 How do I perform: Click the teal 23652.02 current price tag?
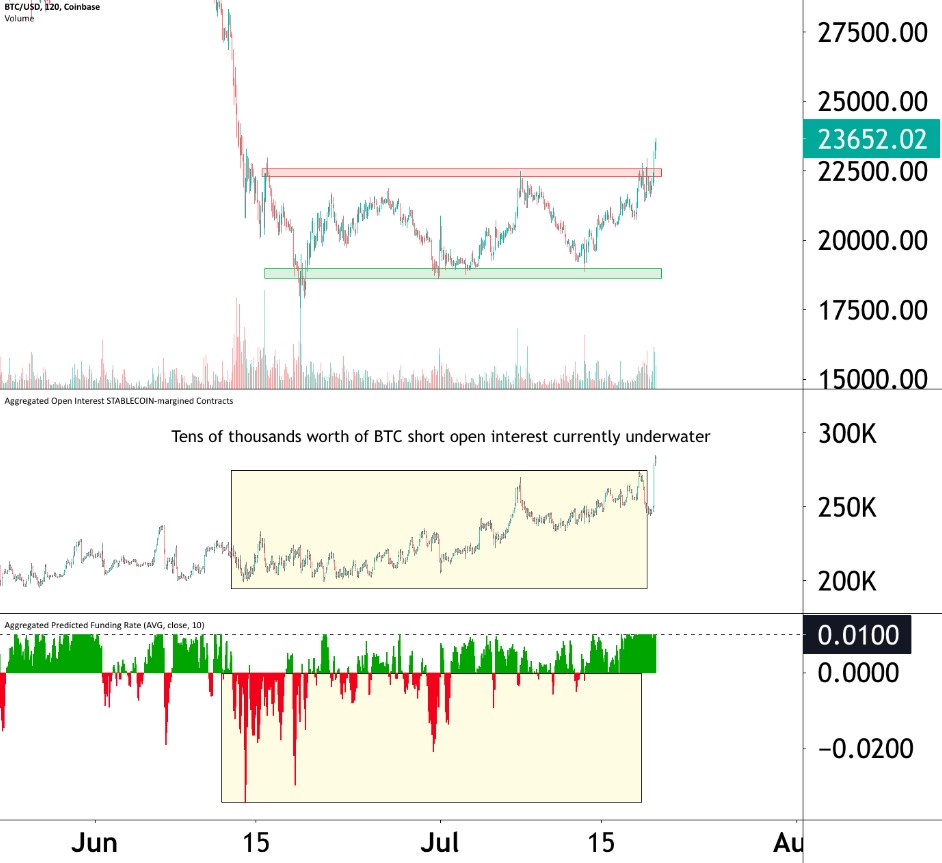tap(871, 139)
